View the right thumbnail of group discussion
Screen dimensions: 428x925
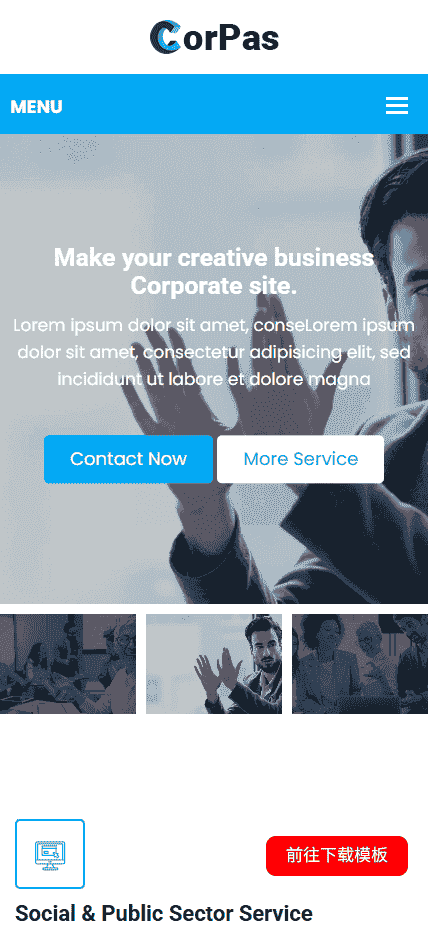(360, 664)
